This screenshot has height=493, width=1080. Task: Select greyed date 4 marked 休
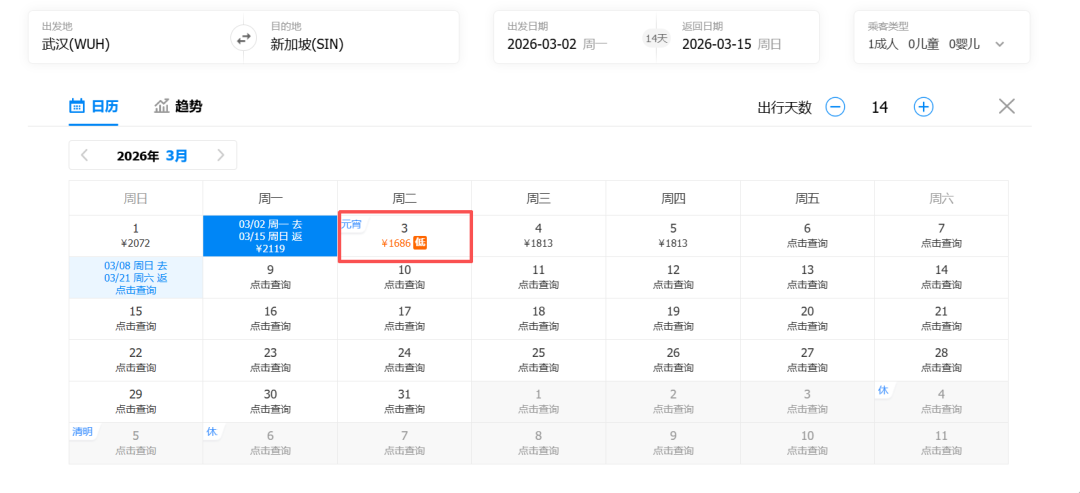click(x=942, y=401)
